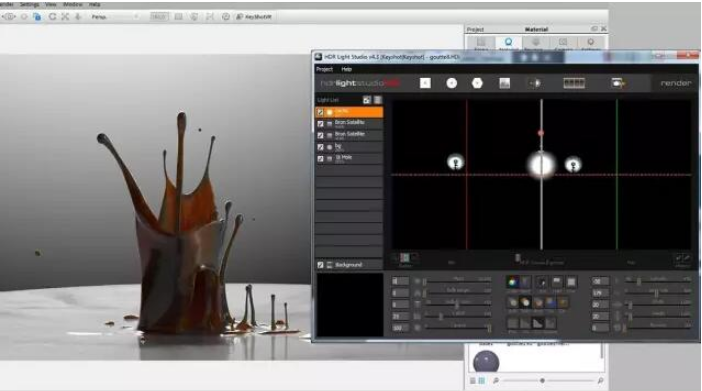This screenshot has height=391, width=702.
Task: Select the dark ramp falloff icon in bottom row
Action: pos(538,323)
